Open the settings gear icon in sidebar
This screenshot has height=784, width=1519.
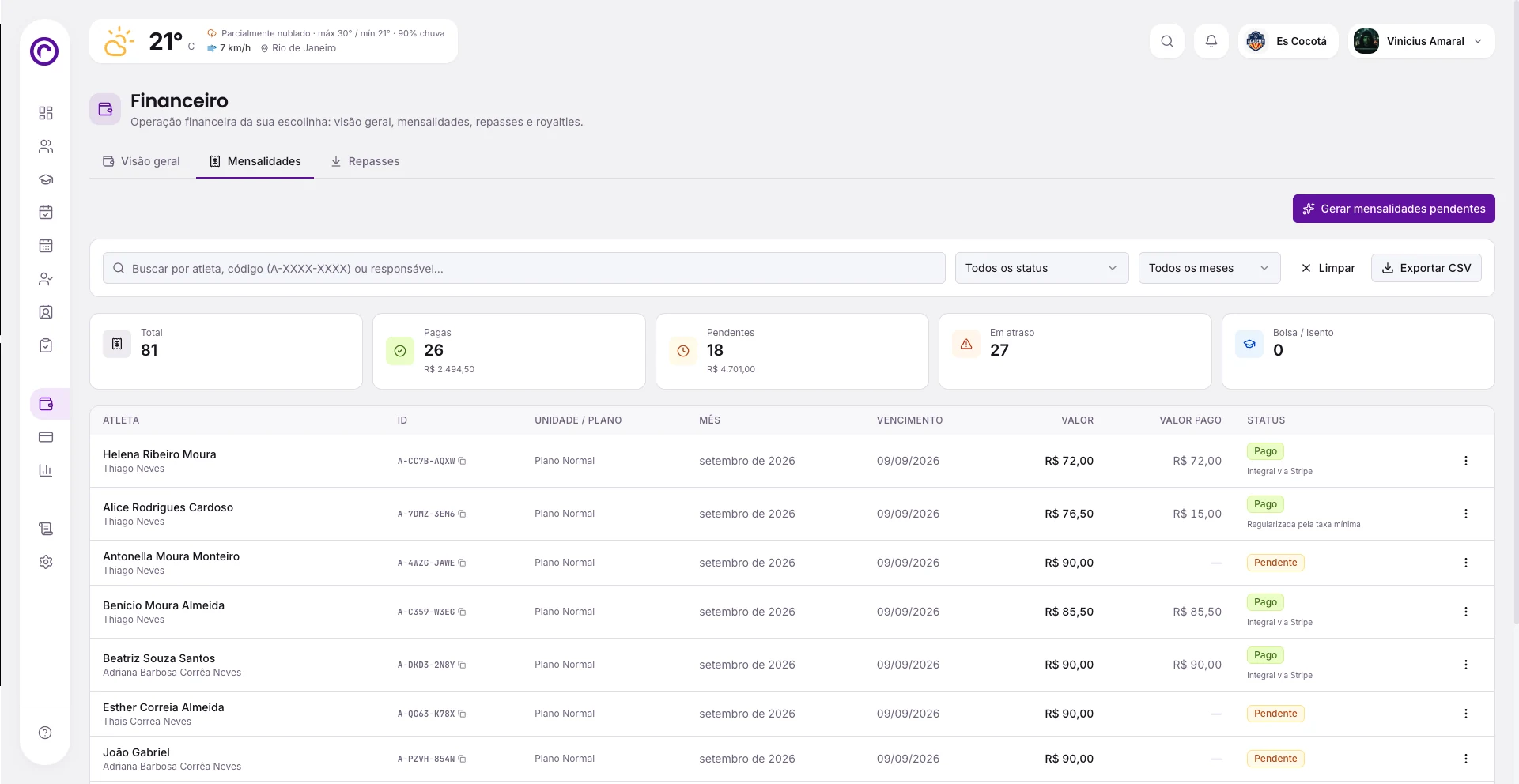(46, 562)
